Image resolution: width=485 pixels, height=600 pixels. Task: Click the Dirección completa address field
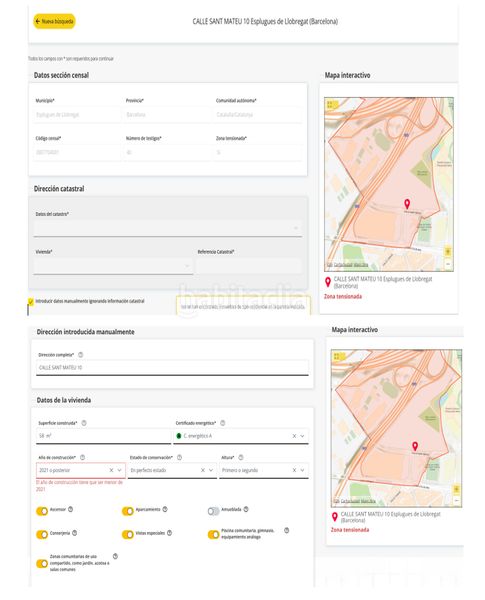tap(172, 367)
